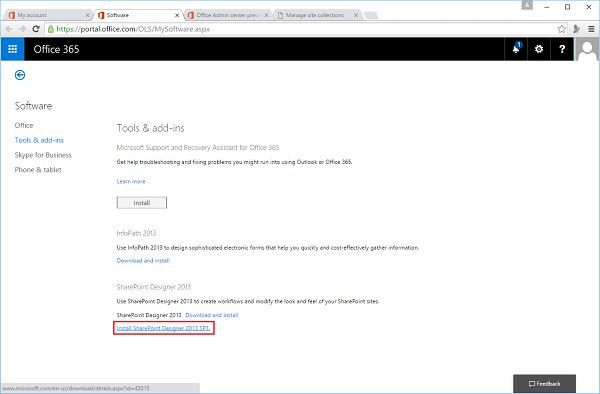Click the Software page title
The height and width of the screenshot is (394, 600).
pyautogui.click(x=33, y=106)
